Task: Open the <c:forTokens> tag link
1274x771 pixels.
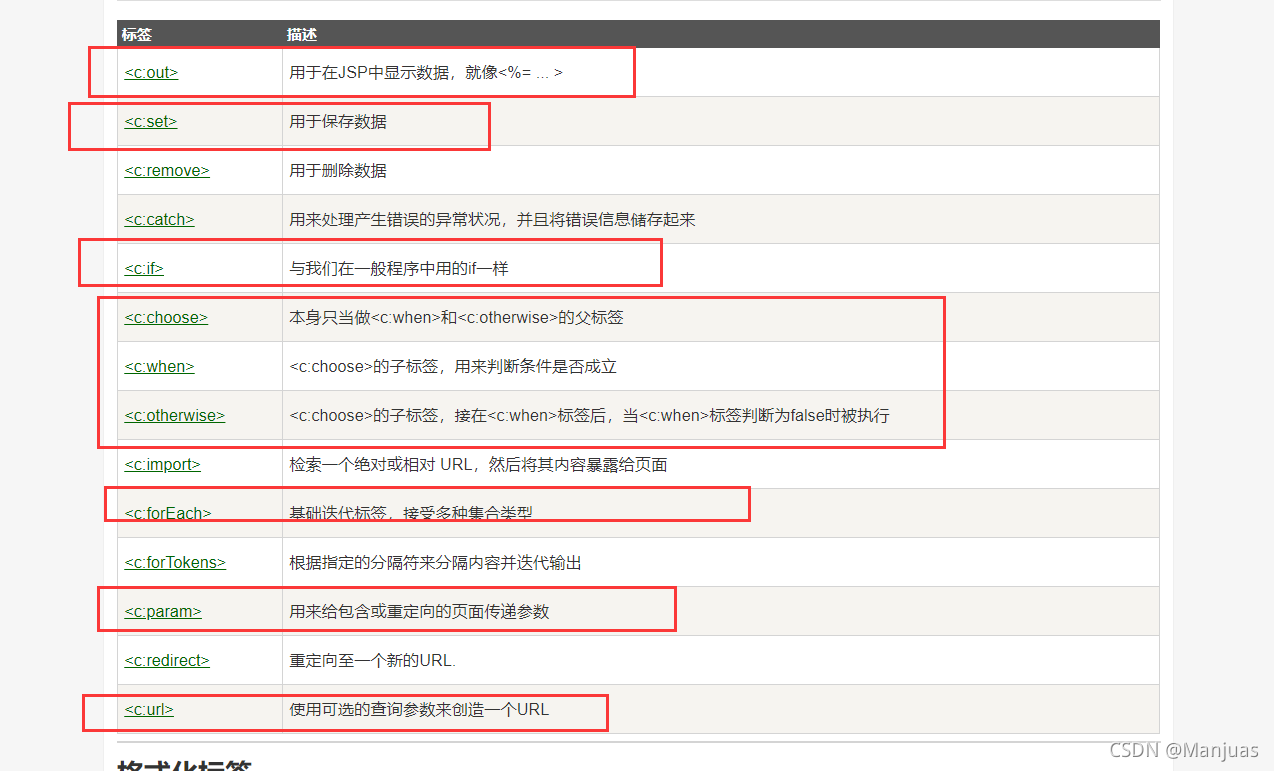Action: 175,563
